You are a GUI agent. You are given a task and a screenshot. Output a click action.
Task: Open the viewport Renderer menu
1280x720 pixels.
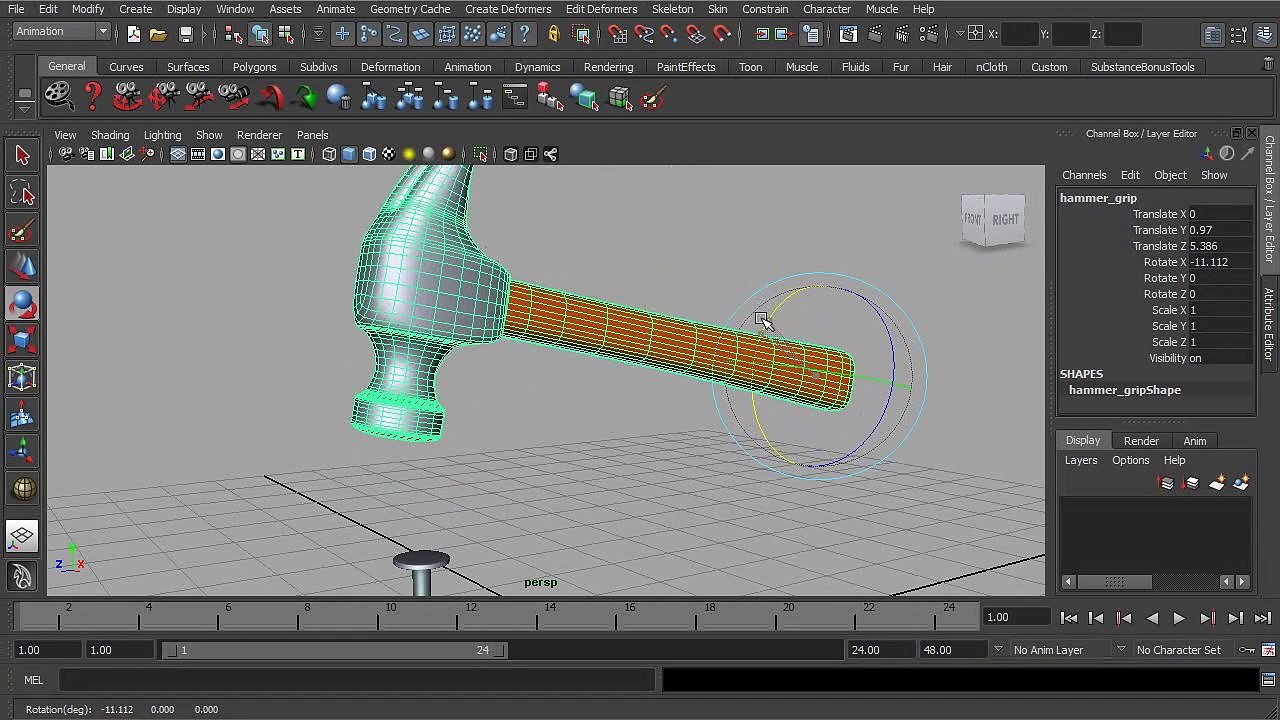tap(259, 135)
